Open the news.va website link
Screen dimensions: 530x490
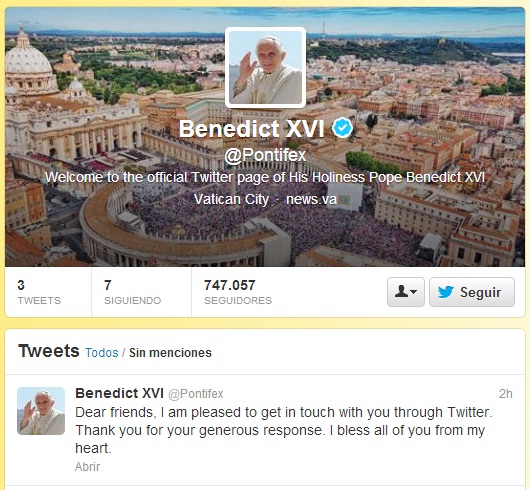pyautogui.click(x=311, y=199)
